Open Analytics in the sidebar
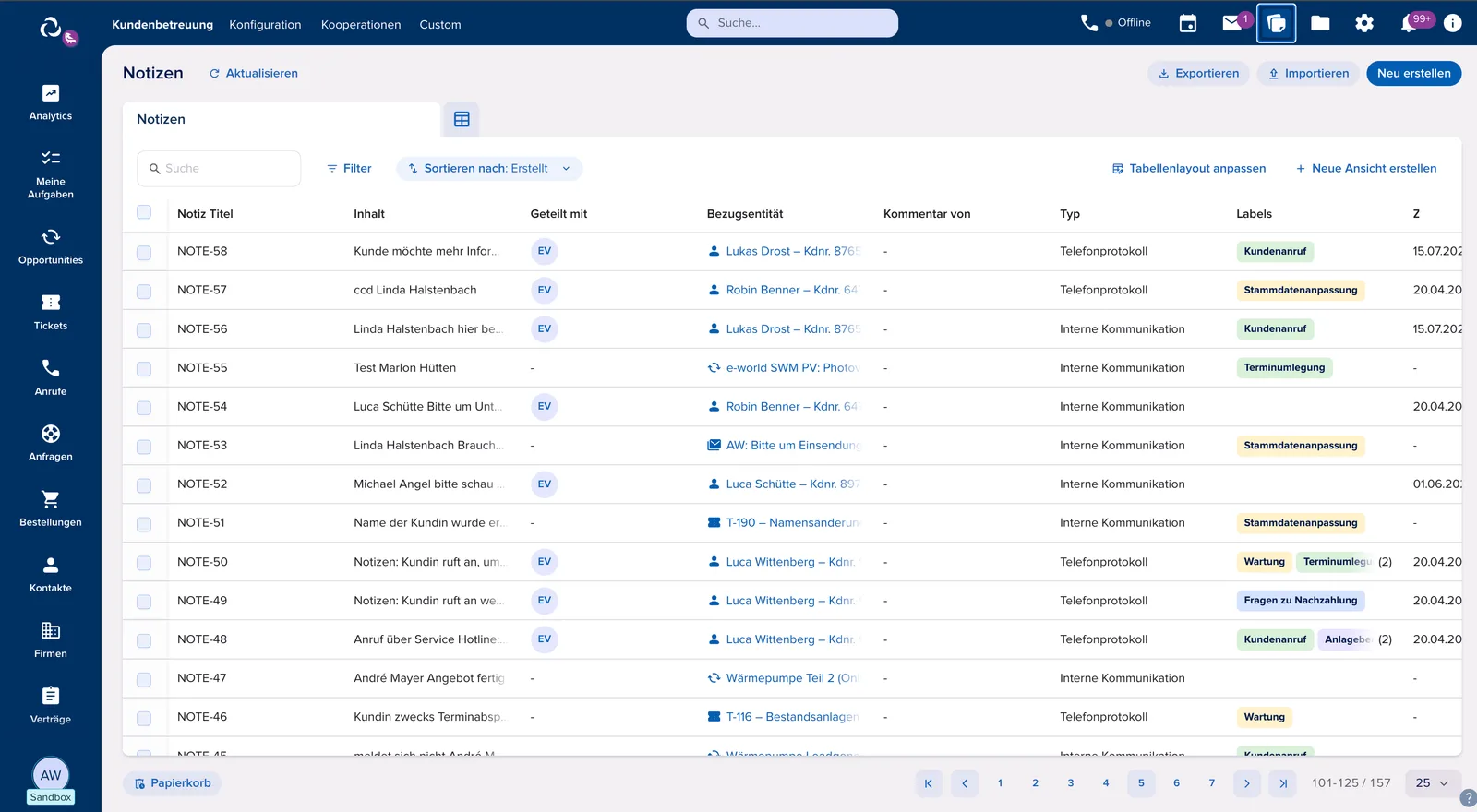 click(50, 102)
